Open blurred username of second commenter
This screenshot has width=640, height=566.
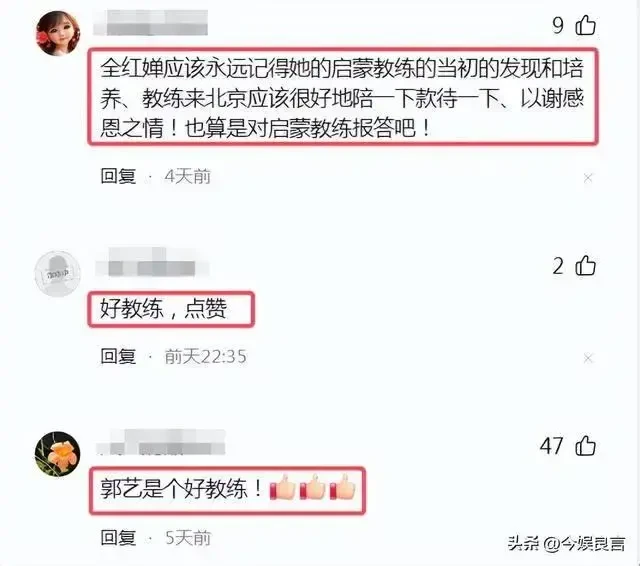[152, 262]
